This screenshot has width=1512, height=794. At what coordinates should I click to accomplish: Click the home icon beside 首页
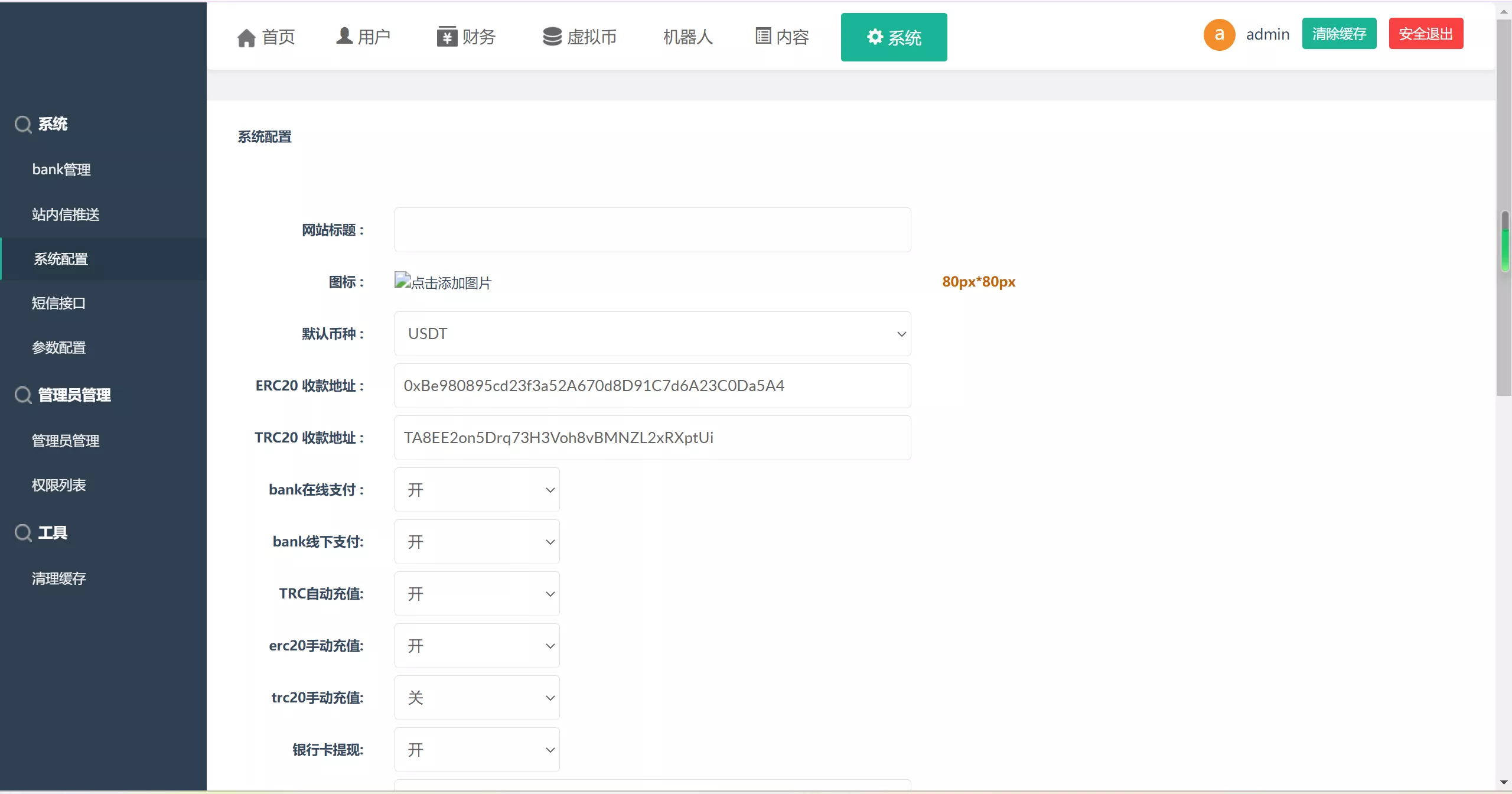(246, 38)
